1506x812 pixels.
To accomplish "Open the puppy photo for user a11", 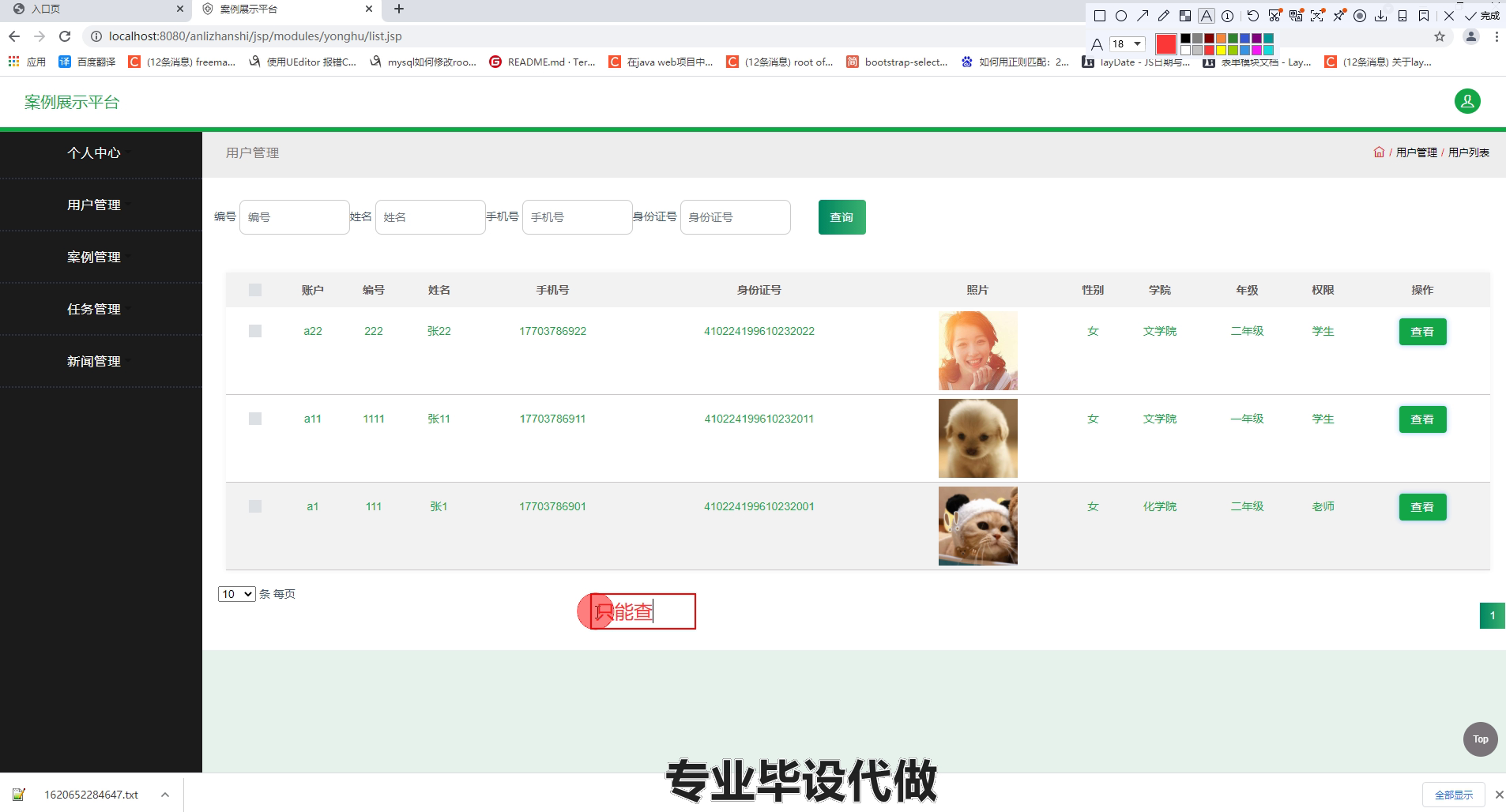I will pos(977,438).
